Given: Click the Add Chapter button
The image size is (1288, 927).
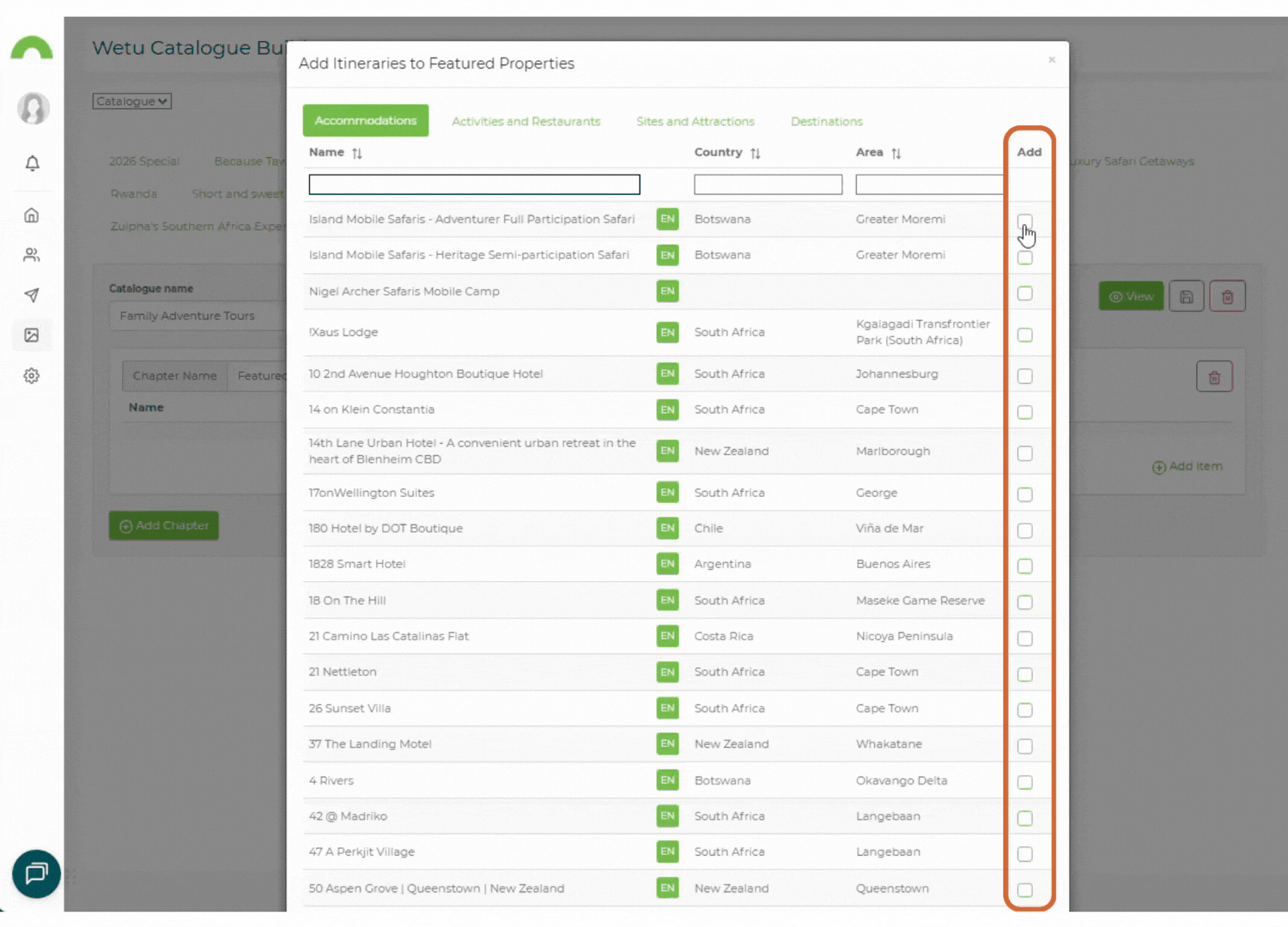Looking at the screenshot, I should 163,525.
